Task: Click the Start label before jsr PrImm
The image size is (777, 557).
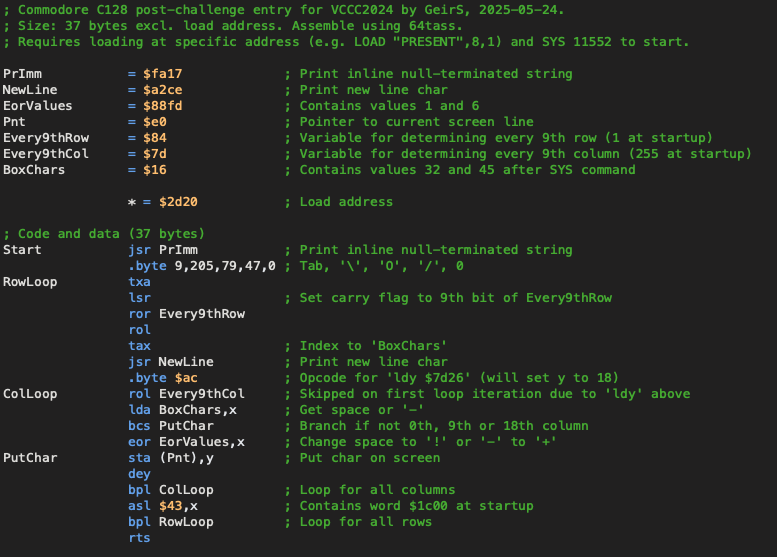Action: 22,250
